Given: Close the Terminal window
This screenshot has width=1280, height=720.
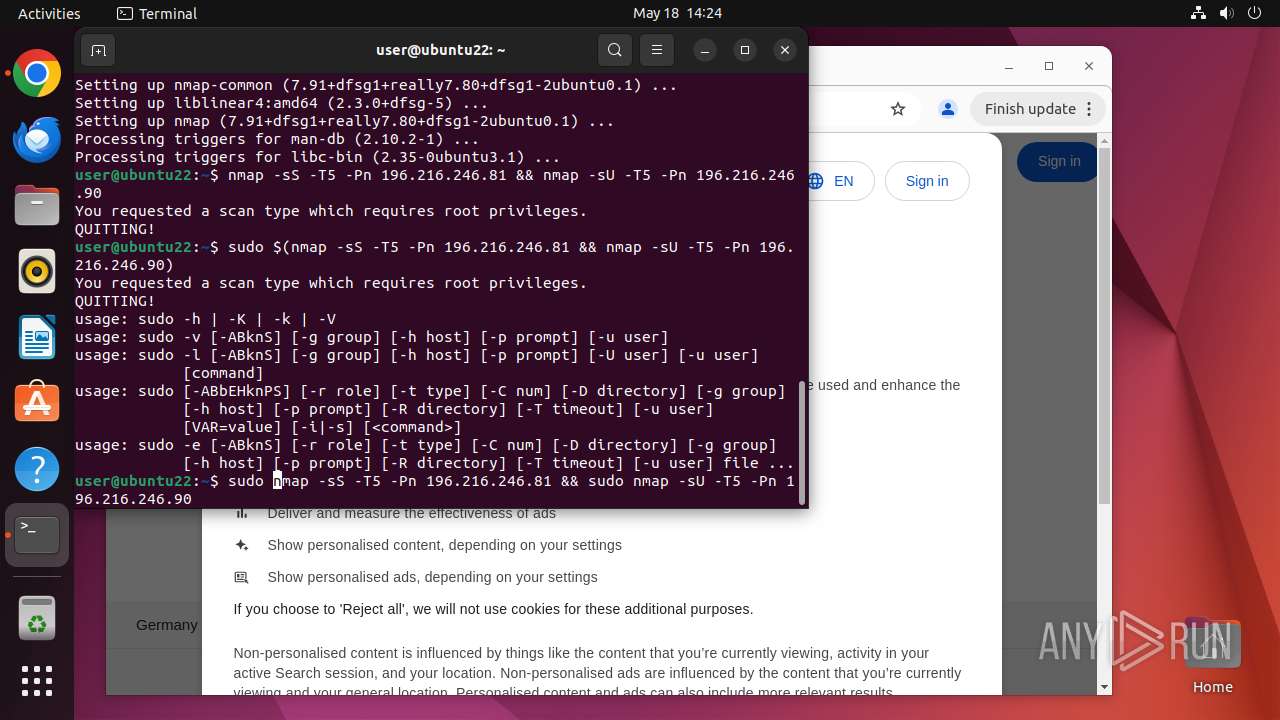Looking at the screenshot, I should (x=785, y=50).
